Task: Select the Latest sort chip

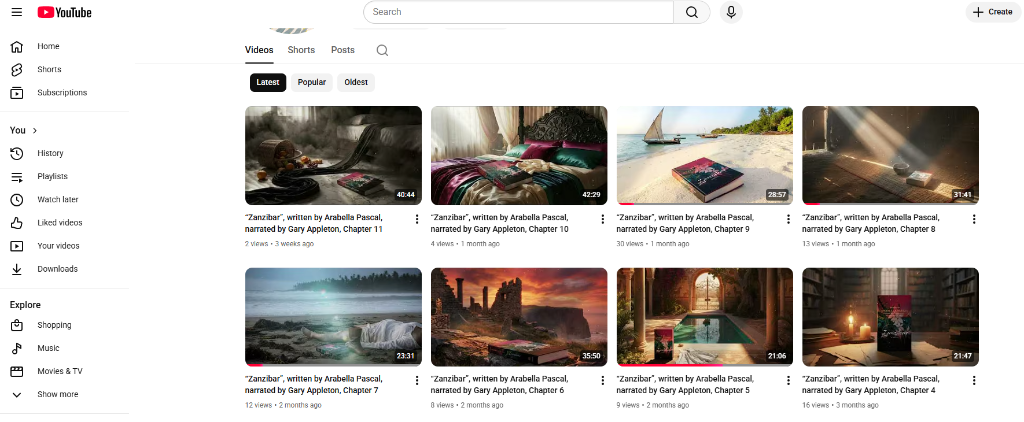Action: click(x=268, y=82)
